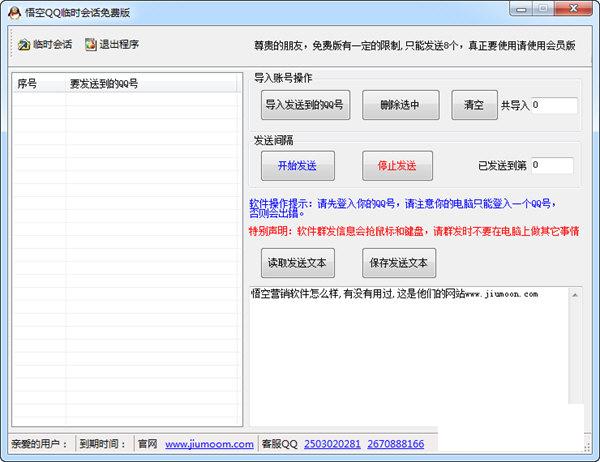The height and width of the screenshot is (462, 600).
Task: Open the 临时会话 toolbar label
Action: 52,45
